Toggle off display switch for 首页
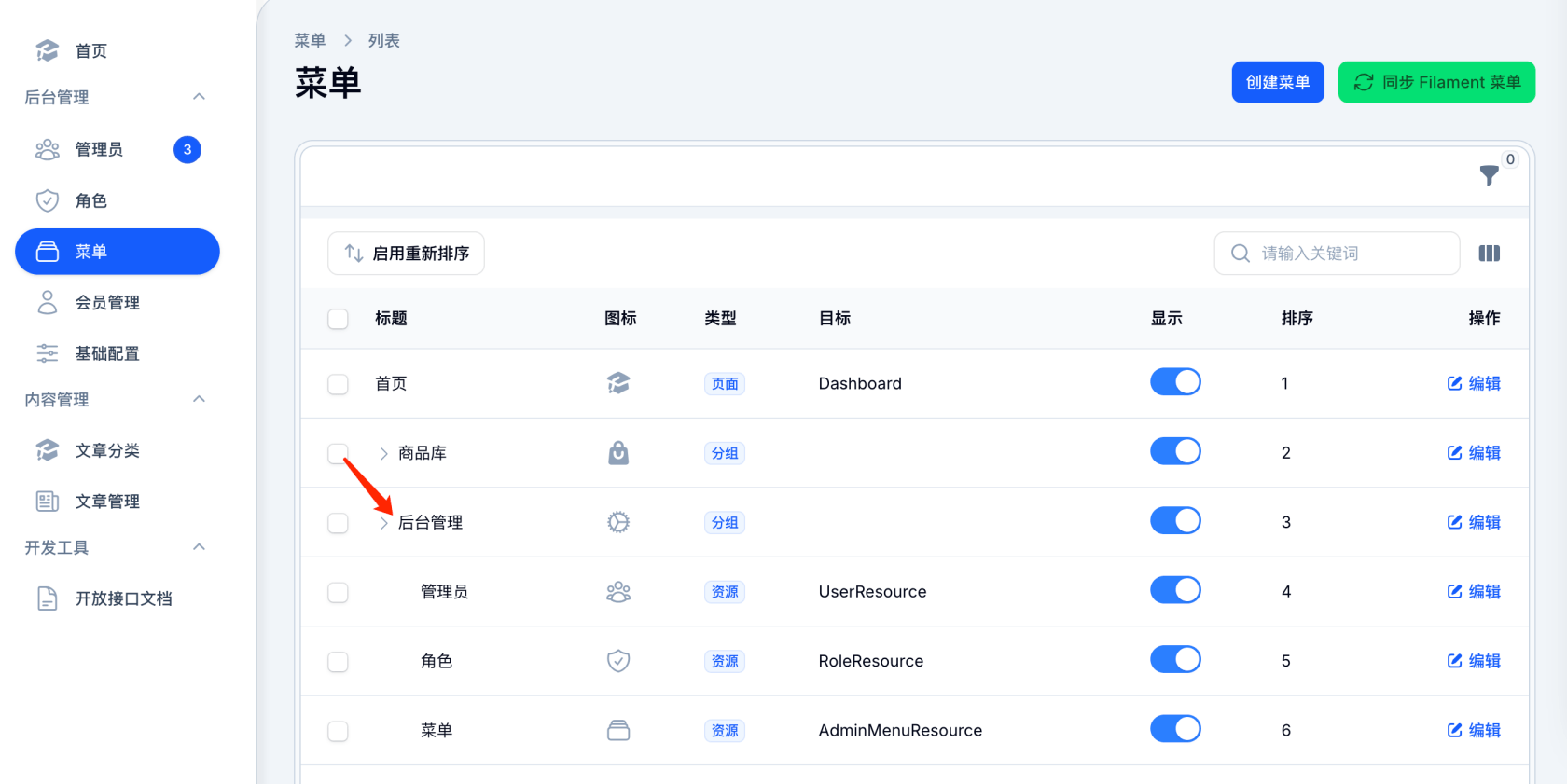1567x784 pixels. 1175,382
